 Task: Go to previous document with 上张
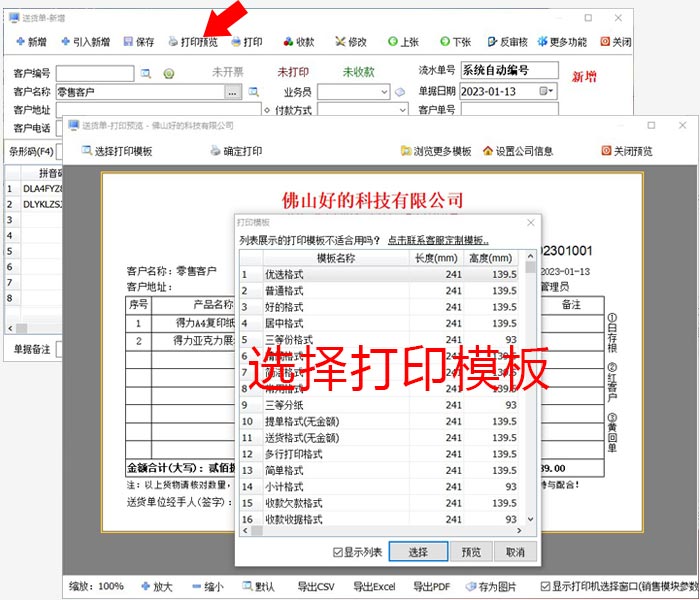tap(403, 42)
